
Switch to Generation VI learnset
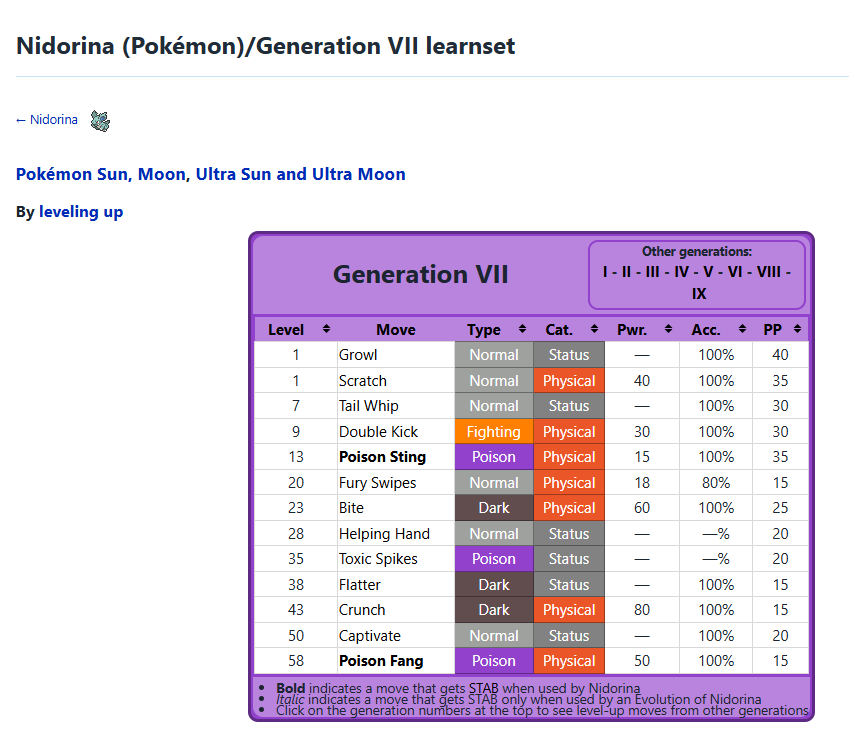coord(735,272)
